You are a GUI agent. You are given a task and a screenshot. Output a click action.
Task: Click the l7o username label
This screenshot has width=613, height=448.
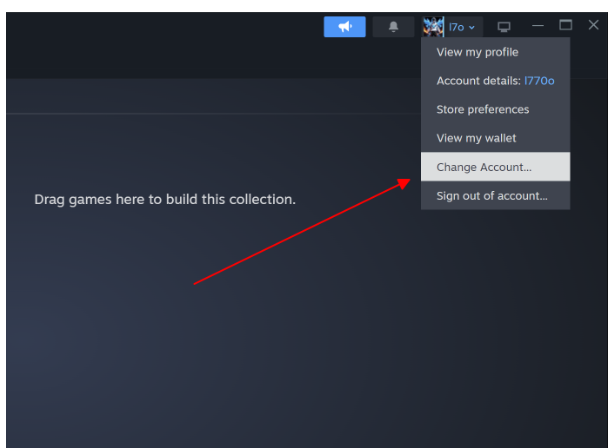click(456, 27)
